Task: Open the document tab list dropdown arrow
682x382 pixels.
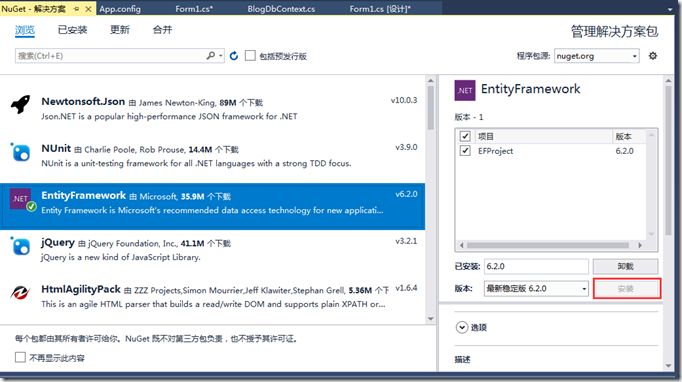Action: tap(670, 9)
